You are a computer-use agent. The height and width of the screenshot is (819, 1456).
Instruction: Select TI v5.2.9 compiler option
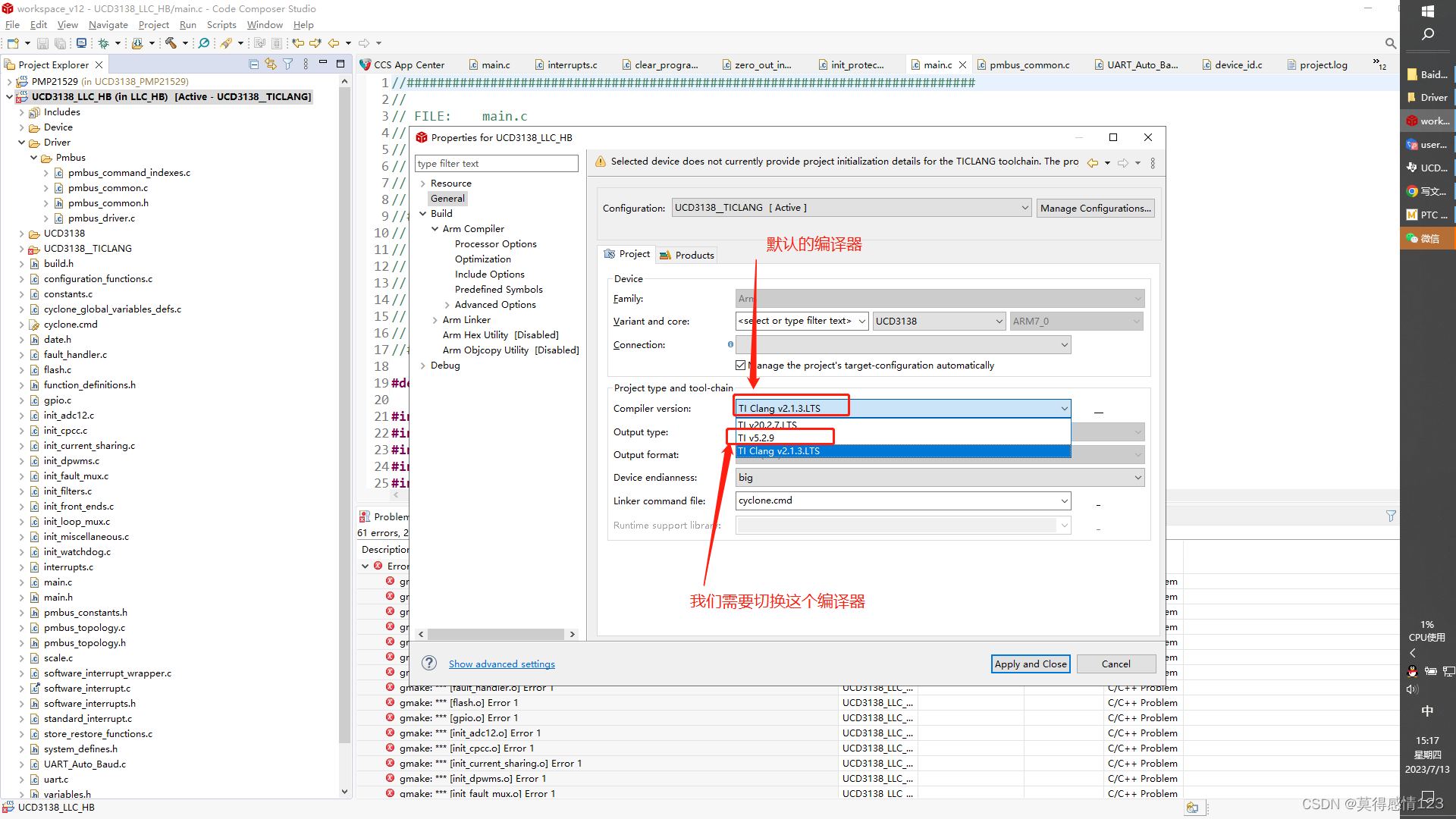pos(757,438)
